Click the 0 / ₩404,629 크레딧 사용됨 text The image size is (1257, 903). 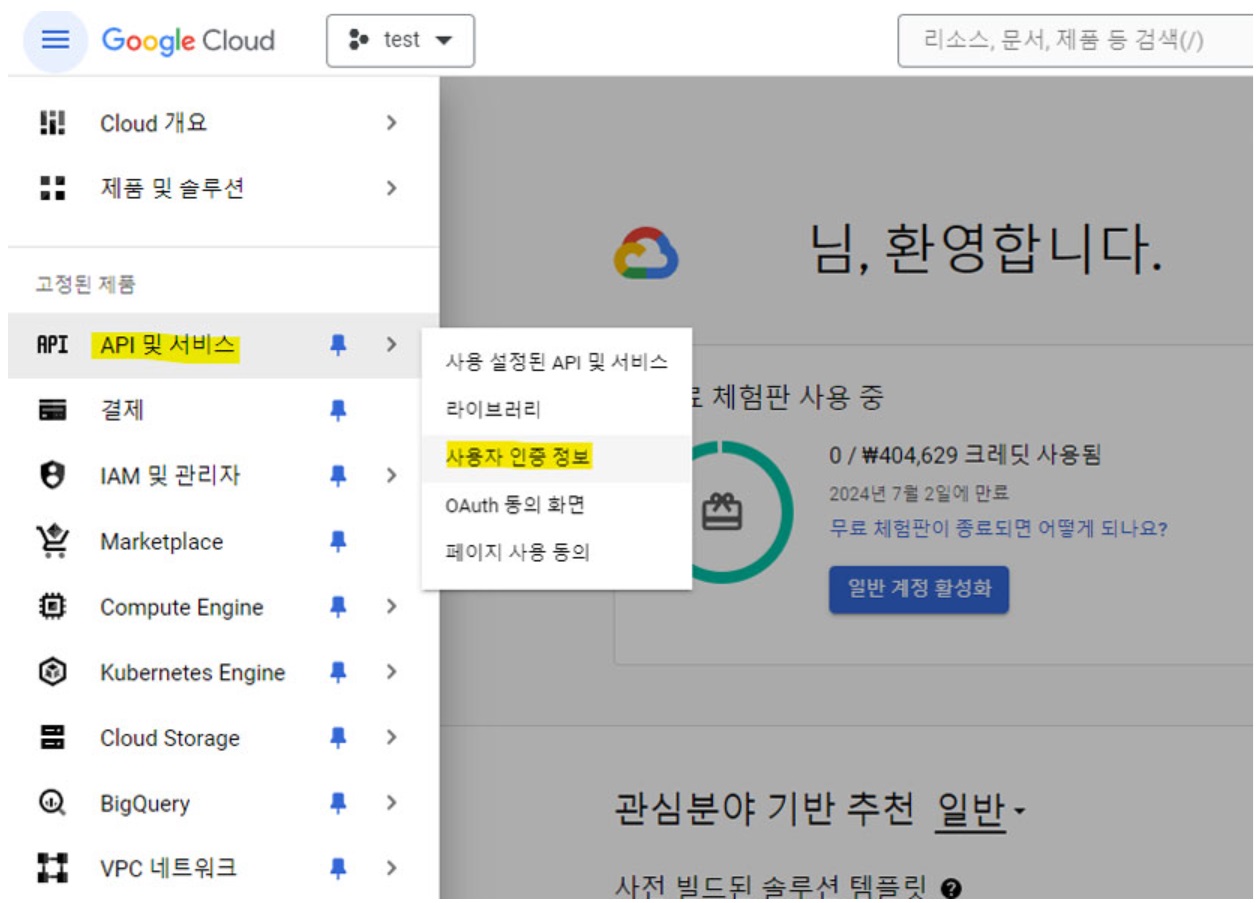[x=965, y=456]
